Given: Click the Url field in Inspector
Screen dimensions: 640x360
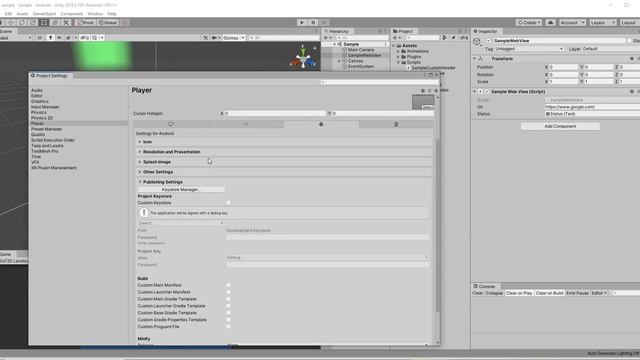Looking at the screenshot, I should [593, 107].
